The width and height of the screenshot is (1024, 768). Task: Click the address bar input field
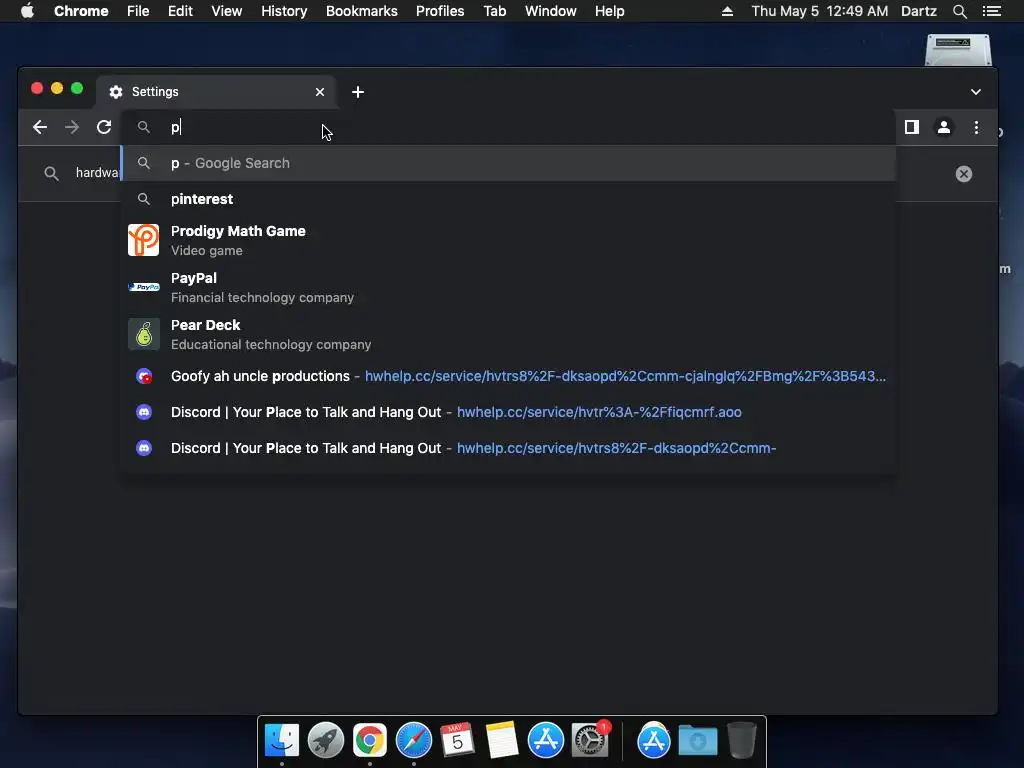(x=509, y=127)
